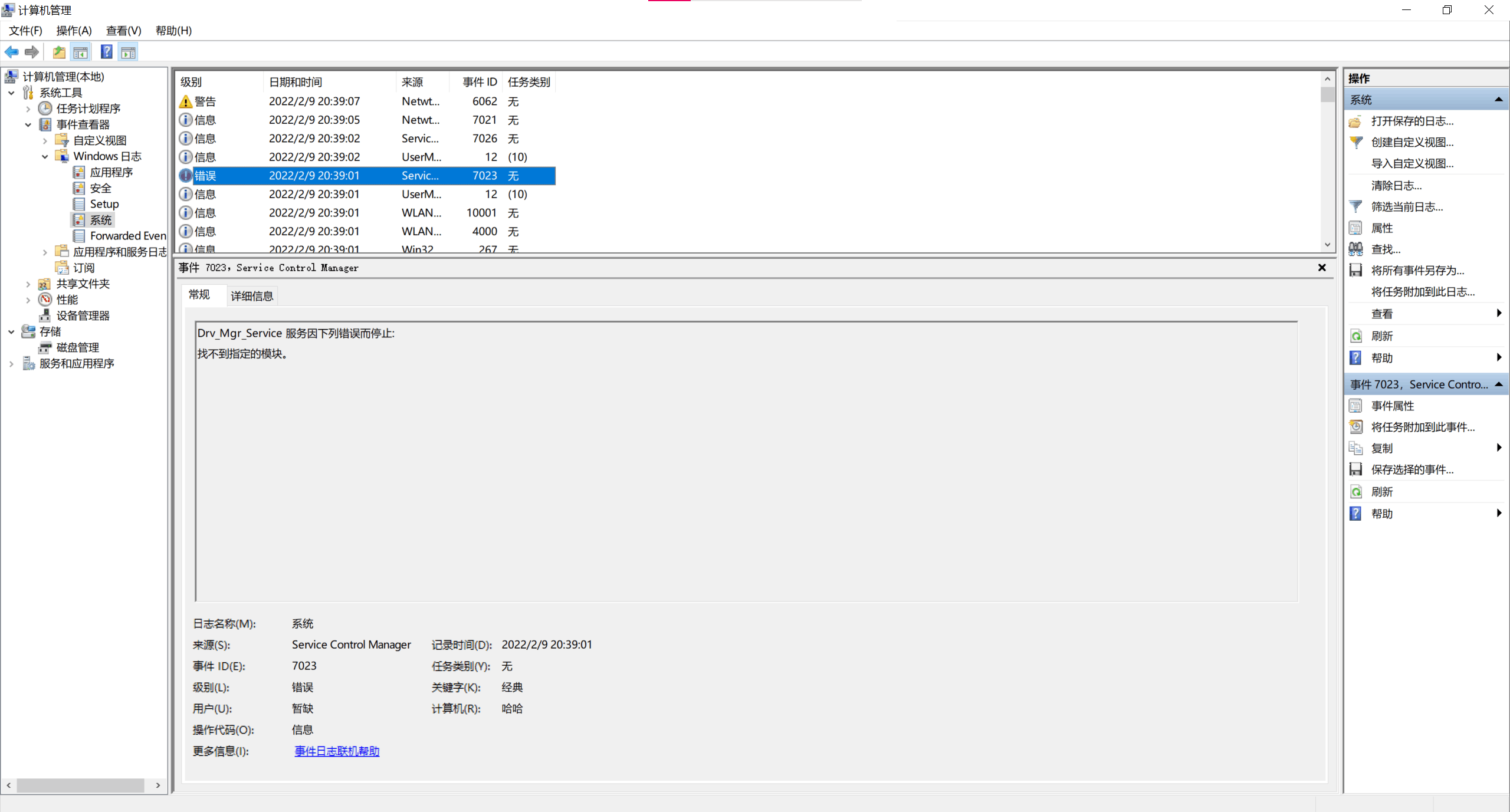Open Device Manager (设备管理器)

point(83,315)
